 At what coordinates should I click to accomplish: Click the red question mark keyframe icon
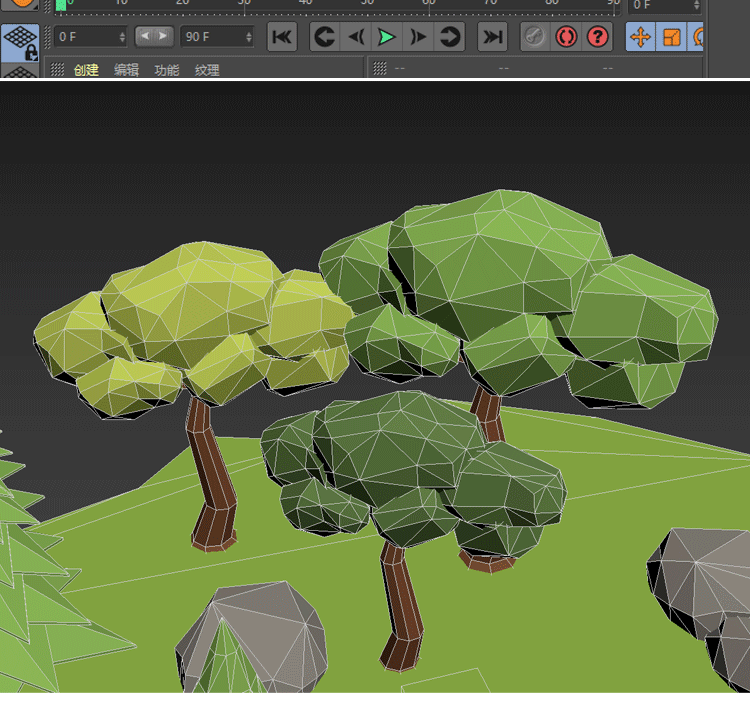click(598, 37)
